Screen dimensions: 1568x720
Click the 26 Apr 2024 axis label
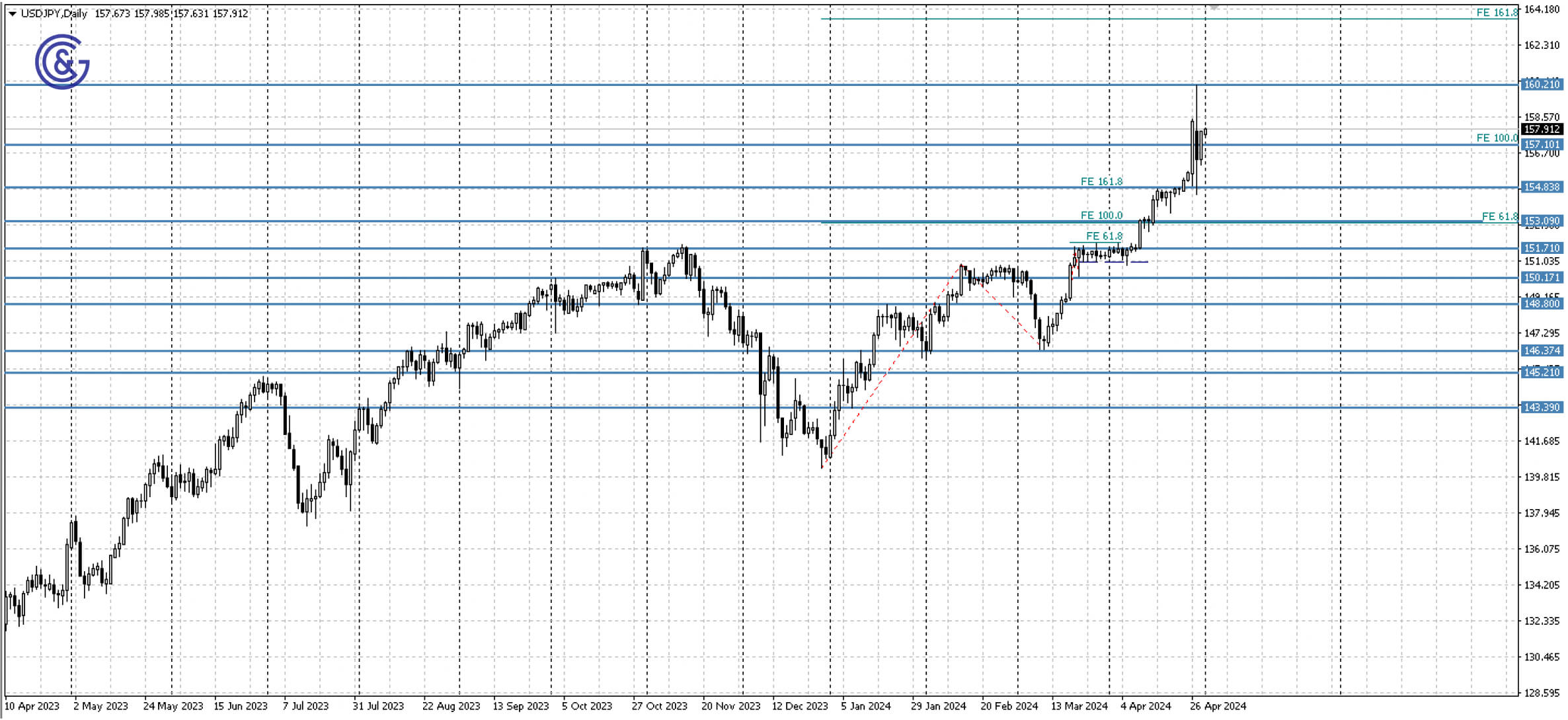[x=1218, y=706]
